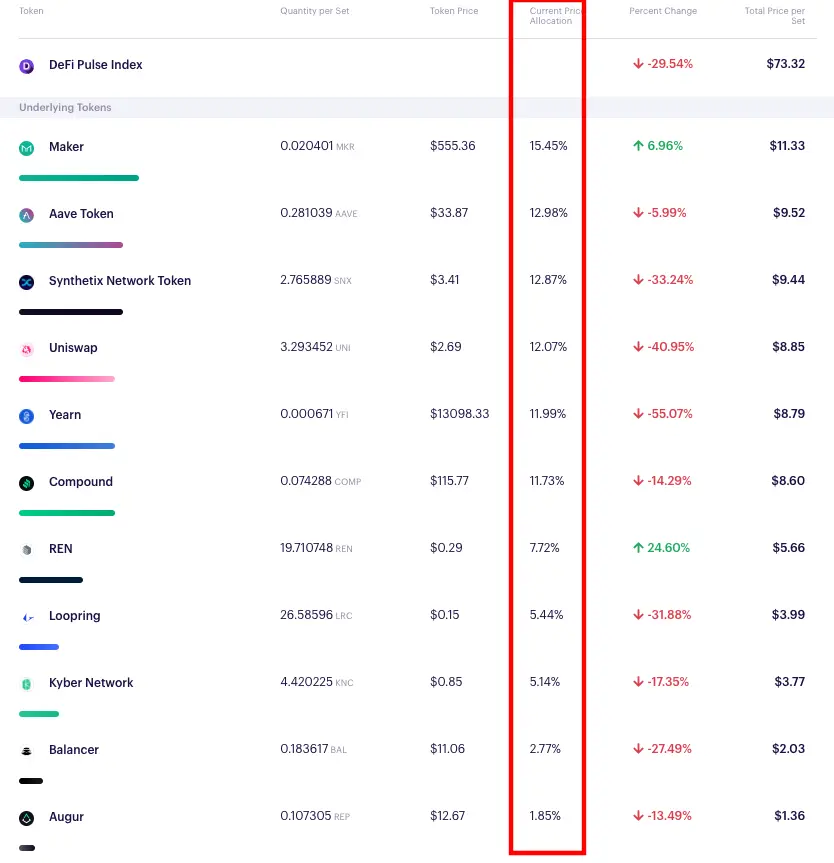Select the $73.32 index total price
This screenshot has width=834, height=863.
click(786, 64)
